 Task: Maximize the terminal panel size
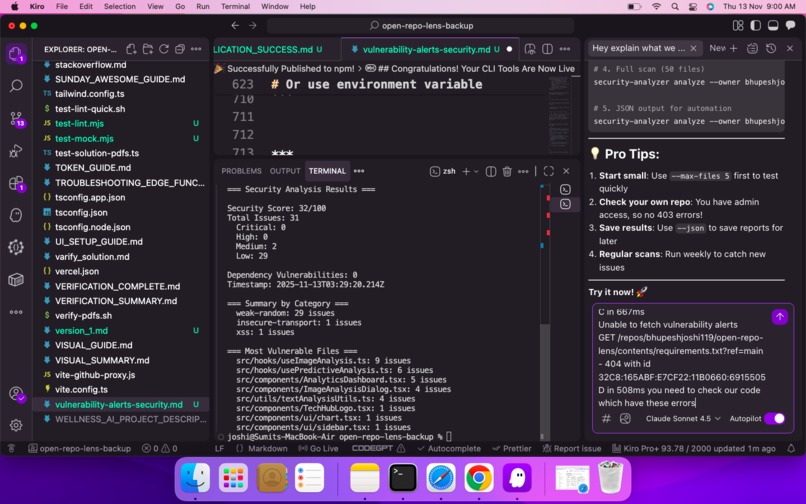click(548, 171)
